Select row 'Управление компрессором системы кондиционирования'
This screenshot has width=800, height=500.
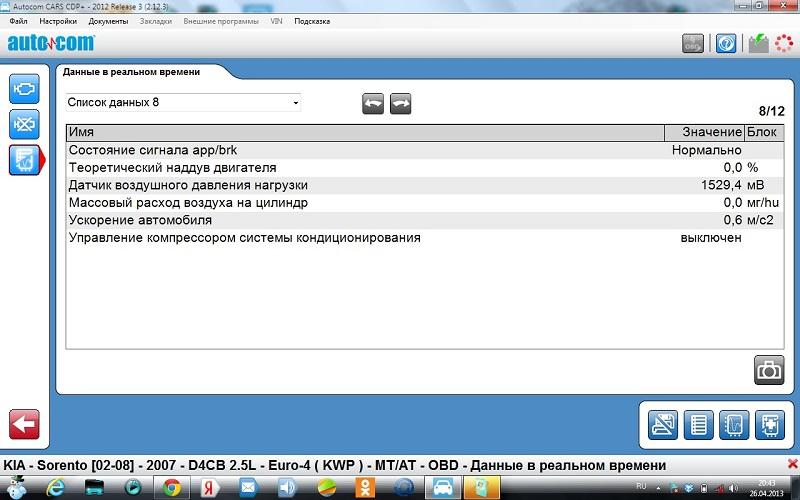[425, 238]
